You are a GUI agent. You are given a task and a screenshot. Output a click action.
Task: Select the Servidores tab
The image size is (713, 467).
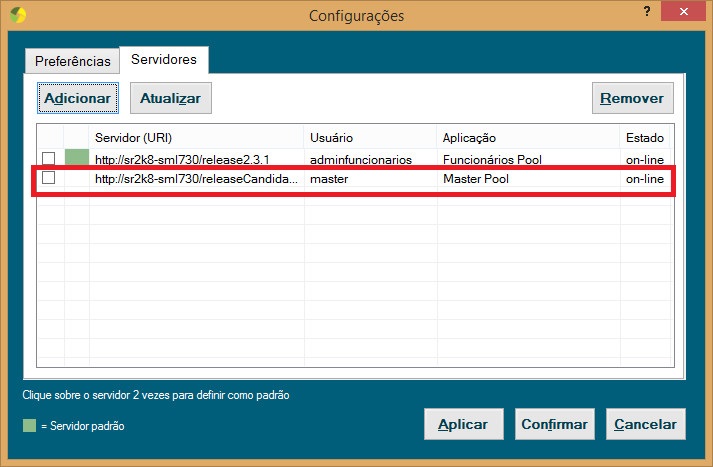coord(164,59)
